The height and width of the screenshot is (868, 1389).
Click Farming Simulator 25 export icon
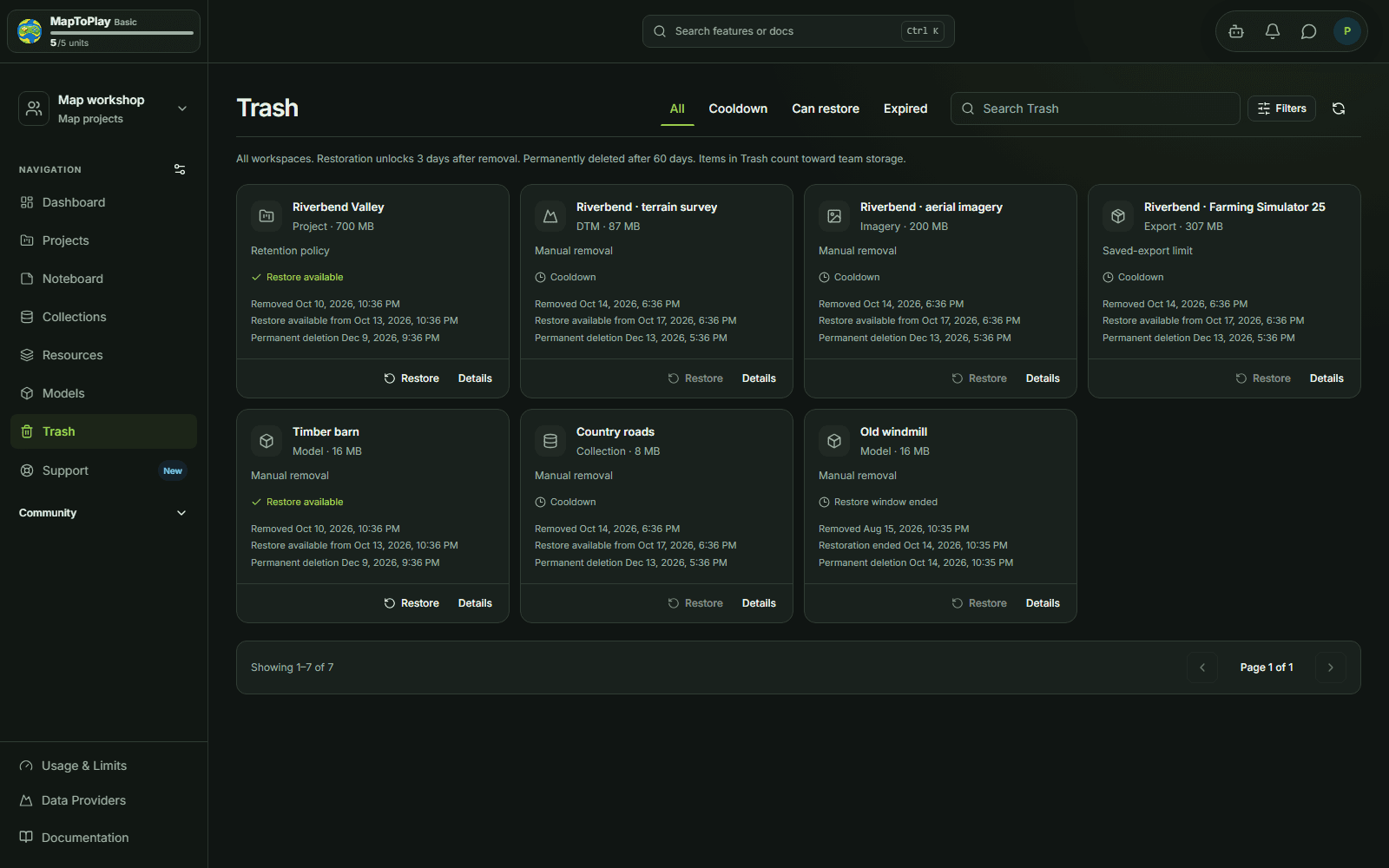(1118, 216)
